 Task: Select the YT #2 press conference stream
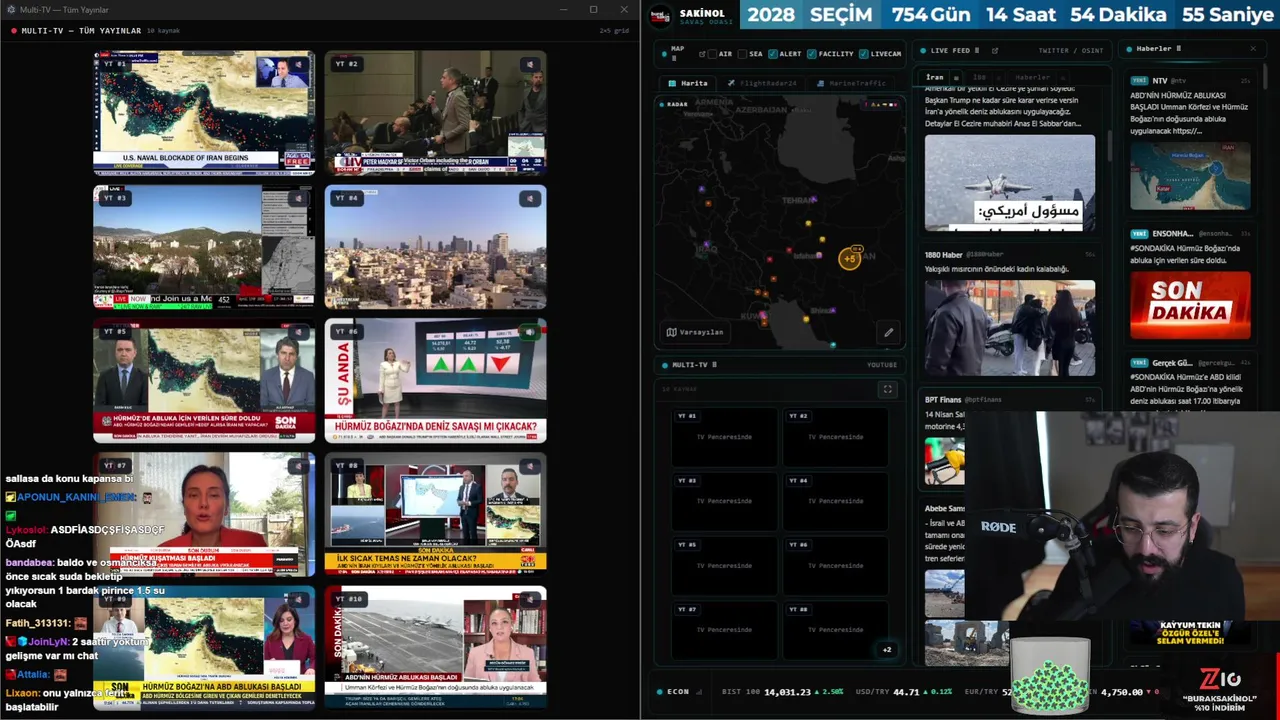(x=435, y=113)
